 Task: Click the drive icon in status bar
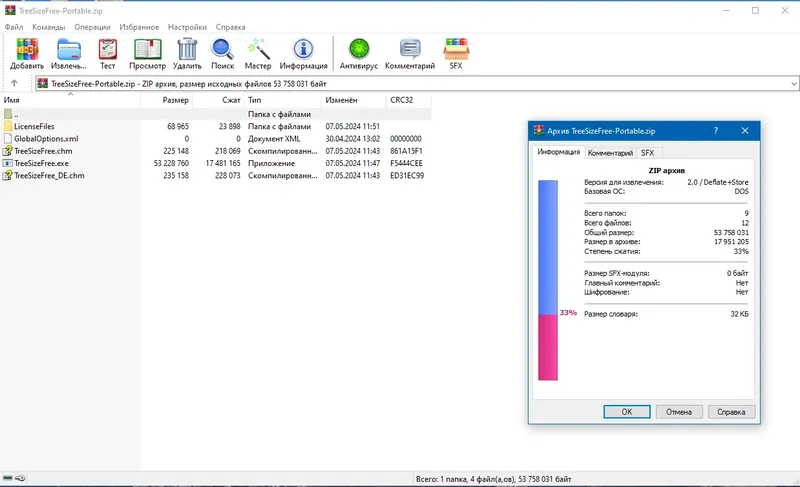(x=7, y=478)
